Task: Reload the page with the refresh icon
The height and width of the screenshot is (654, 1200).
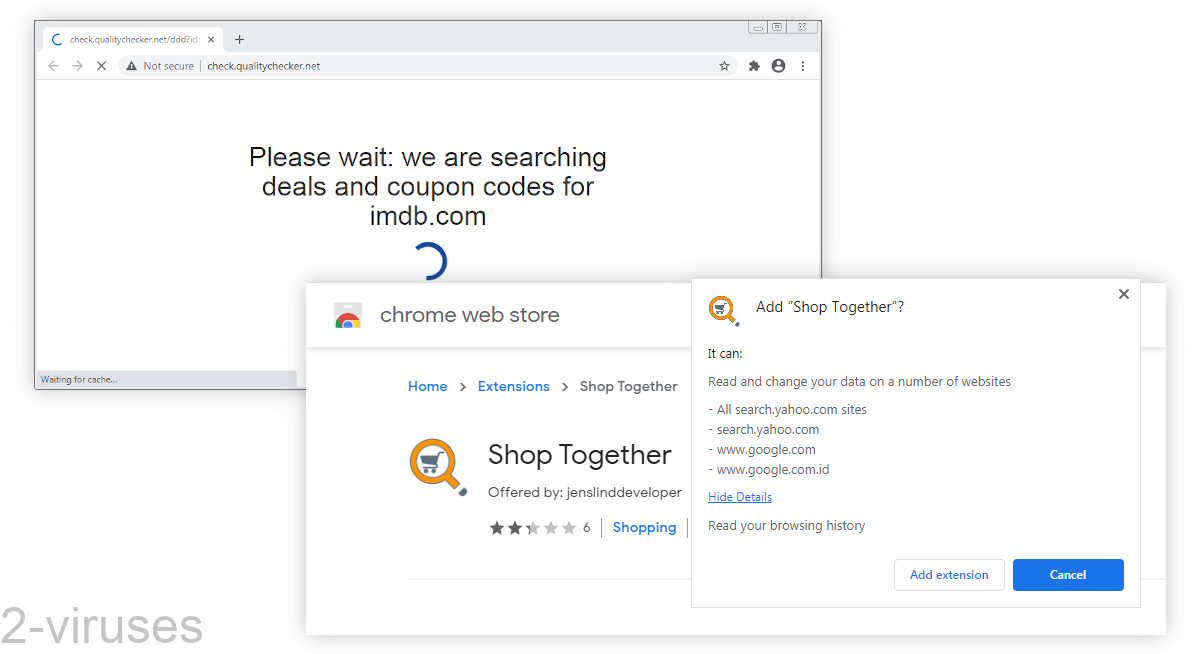Action: (101, 65)
